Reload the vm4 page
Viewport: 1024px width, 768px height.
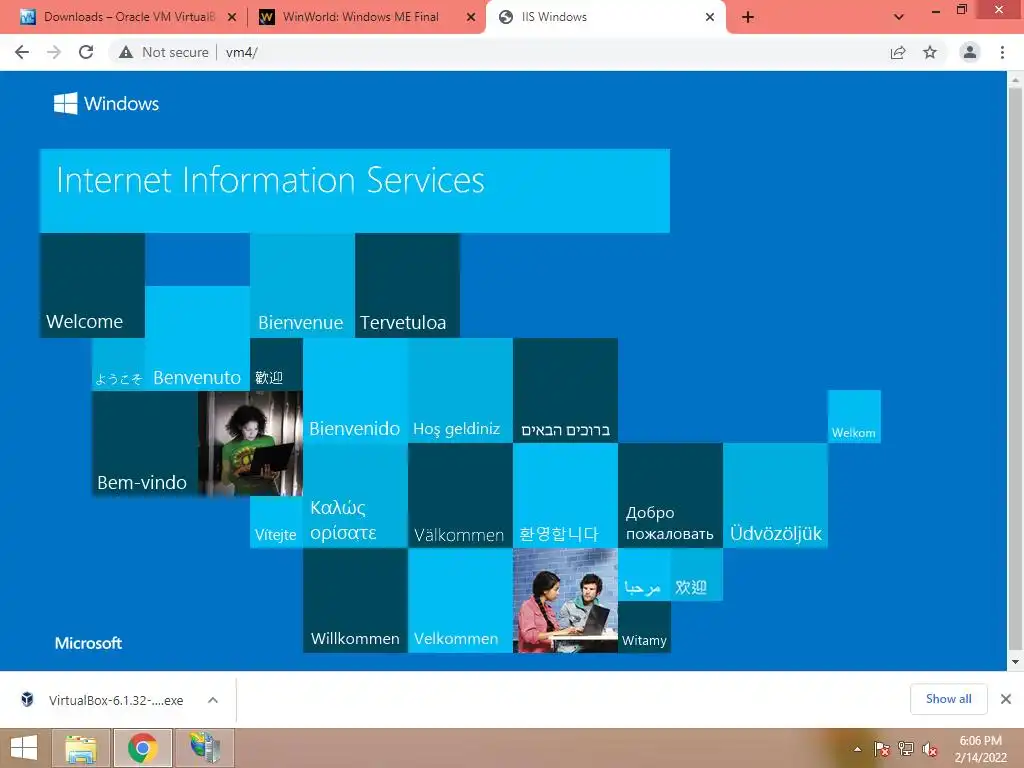click(x=86, y=52)
